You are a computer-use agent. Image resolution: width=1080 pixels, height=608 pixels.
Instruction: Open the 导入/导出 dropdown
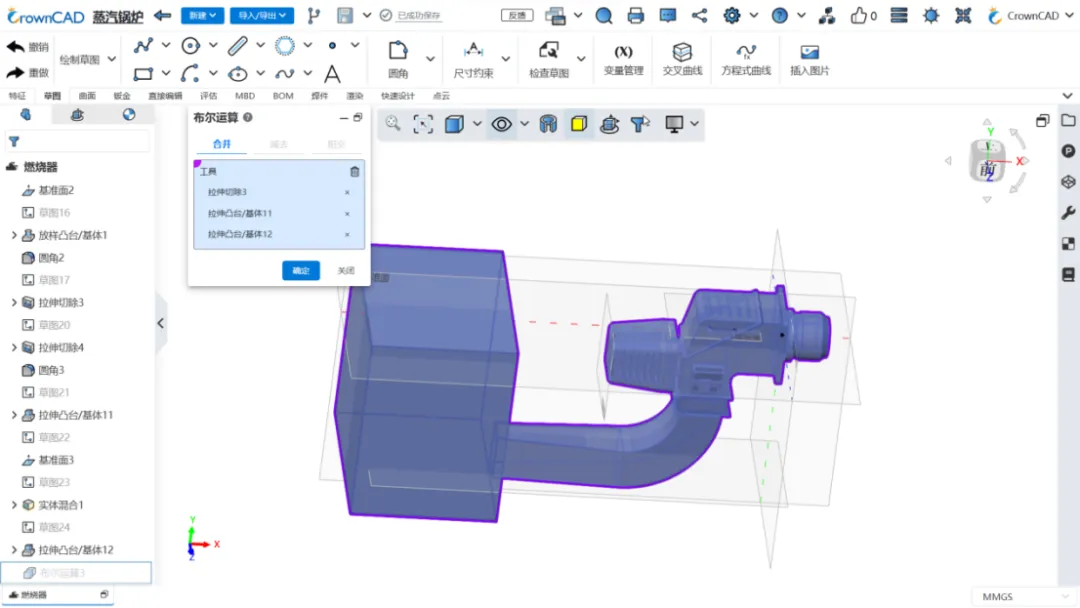262,15
